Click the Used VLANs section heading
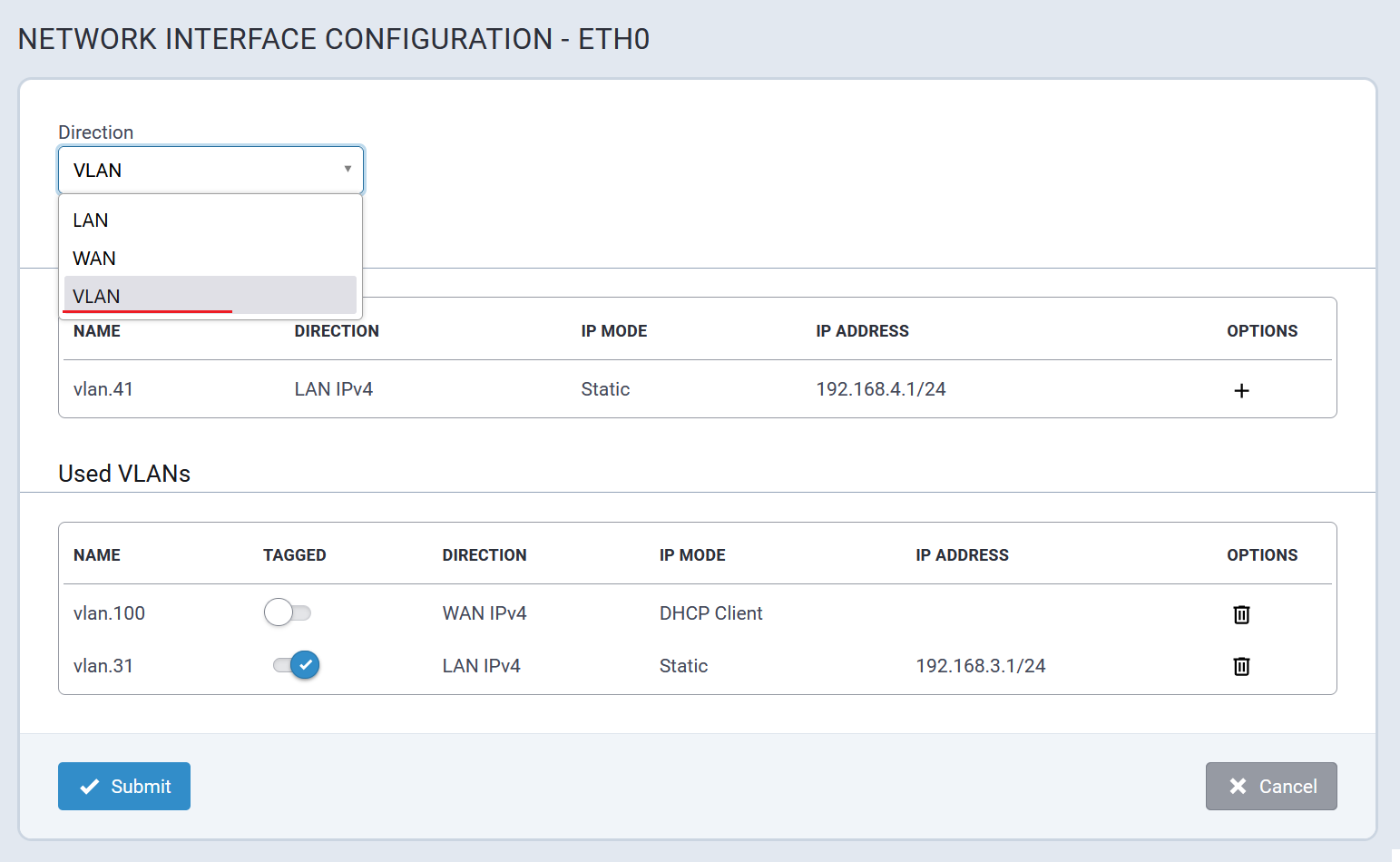Screen dimensions: 1400x862 pos(124,474)
